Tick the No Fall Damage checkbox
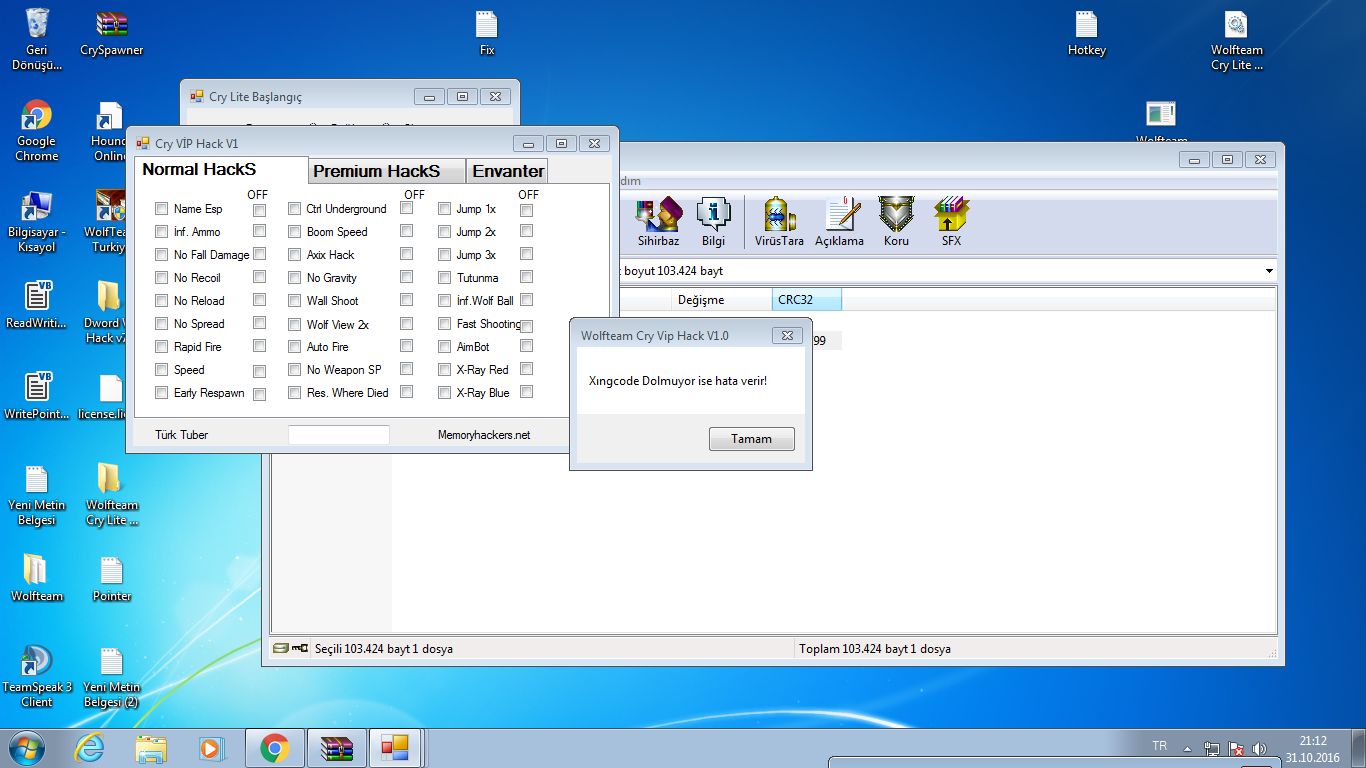 pos(161,255)
